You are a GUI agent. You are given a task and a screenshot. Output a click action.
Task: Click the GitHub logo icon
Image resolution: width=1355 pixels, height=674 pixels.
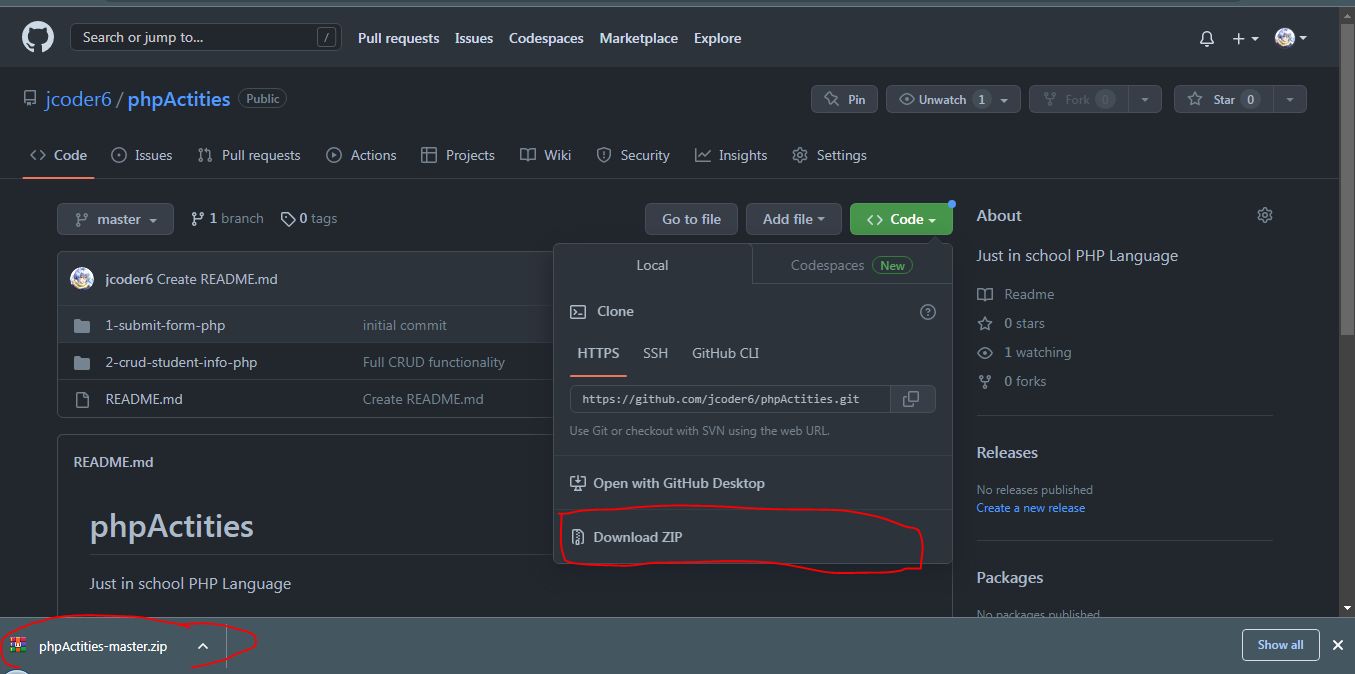pos(38,38)
